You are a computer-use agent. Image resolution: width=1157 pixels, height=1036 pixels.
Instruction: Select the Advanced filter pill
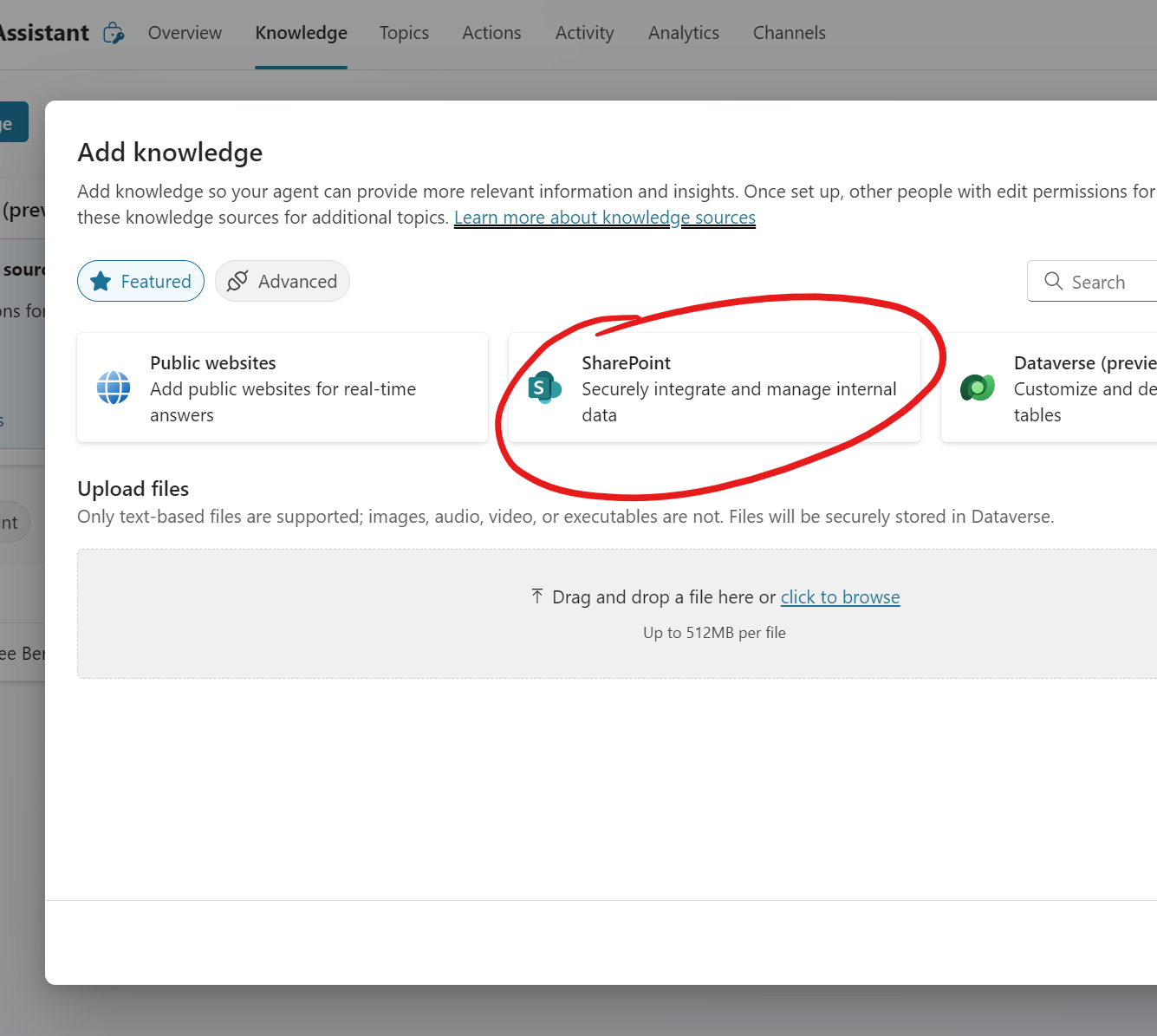282,281
